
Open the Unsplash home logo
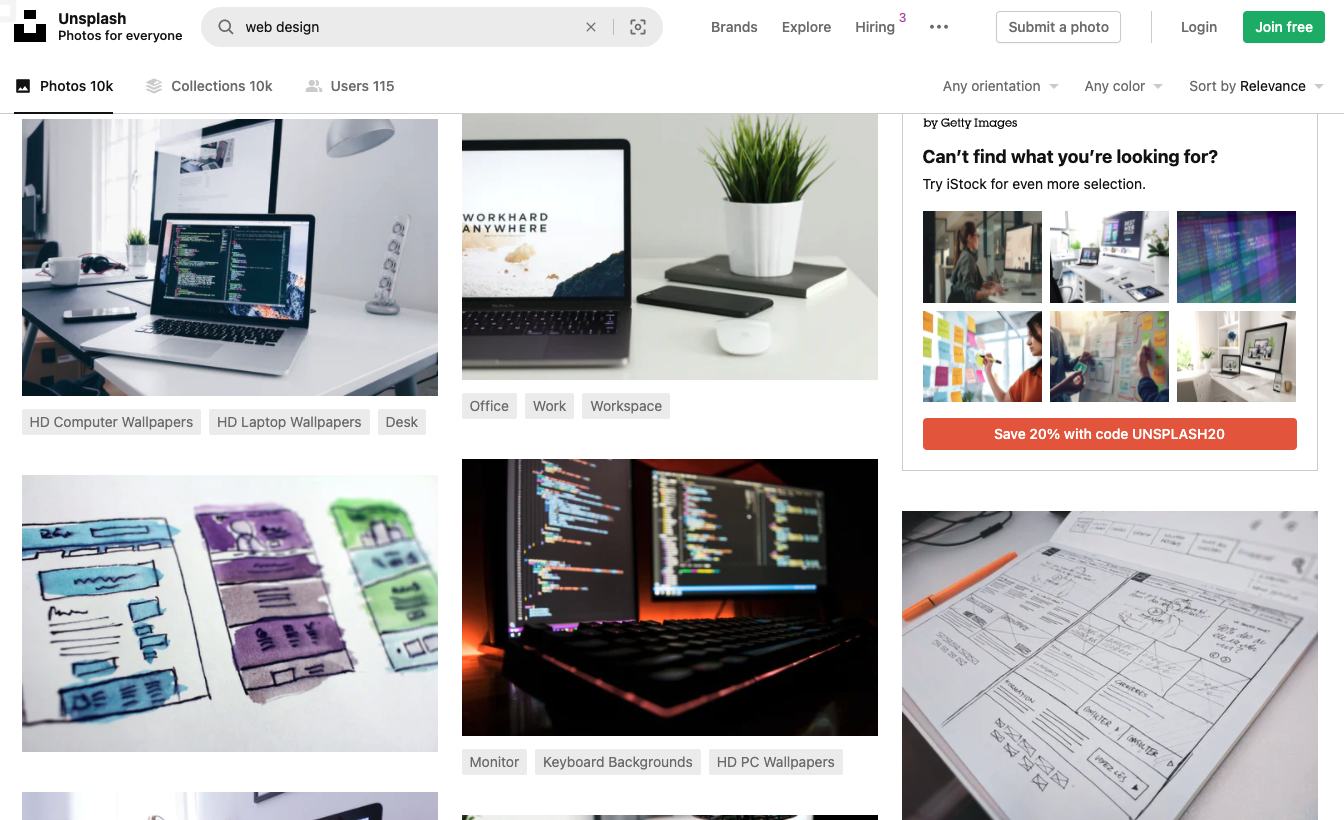click(x=30, y=26)
